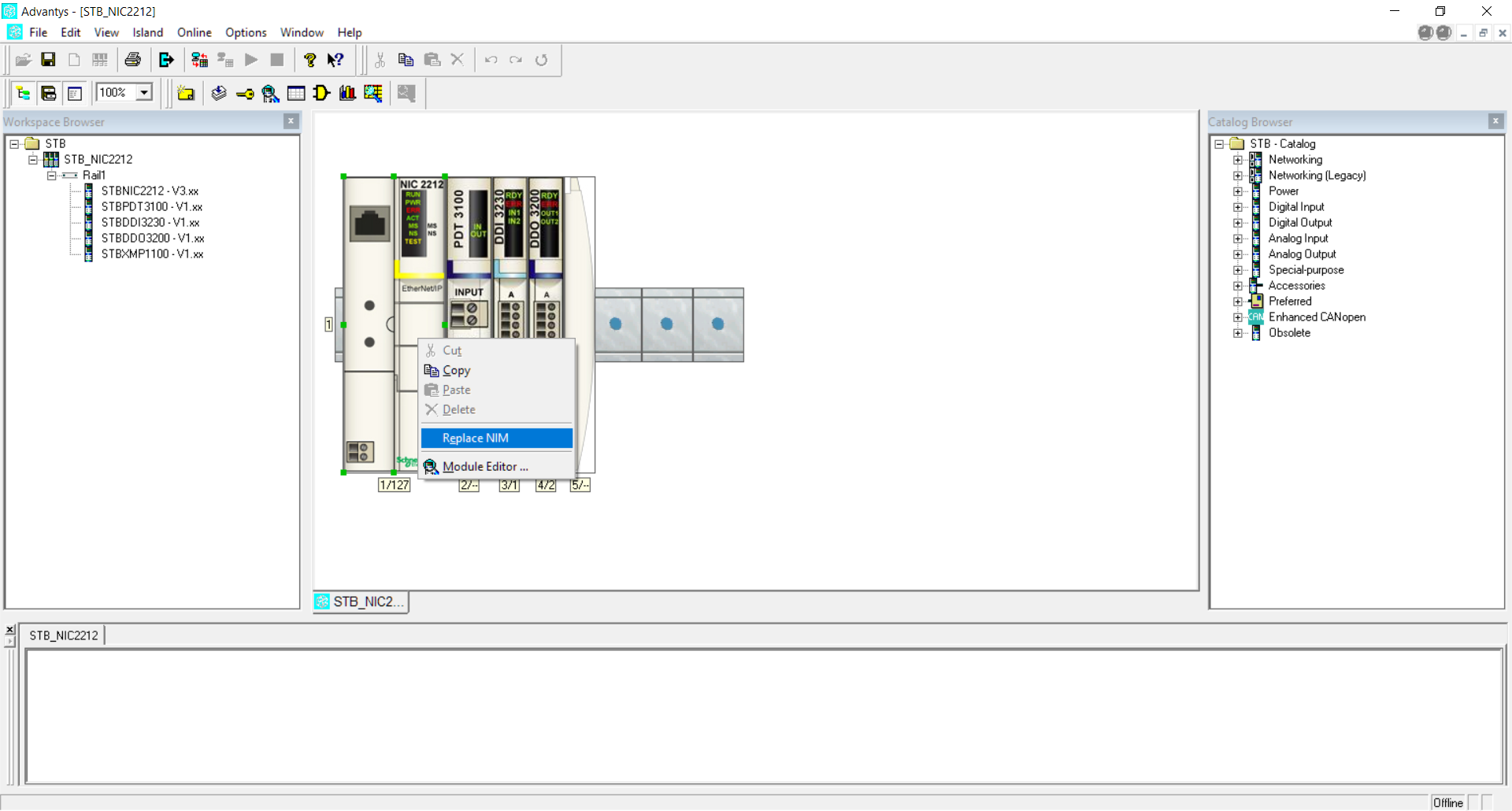
Task: Expand the Power catalog category
Action: pyautogui.click(x=1238, y=191)
